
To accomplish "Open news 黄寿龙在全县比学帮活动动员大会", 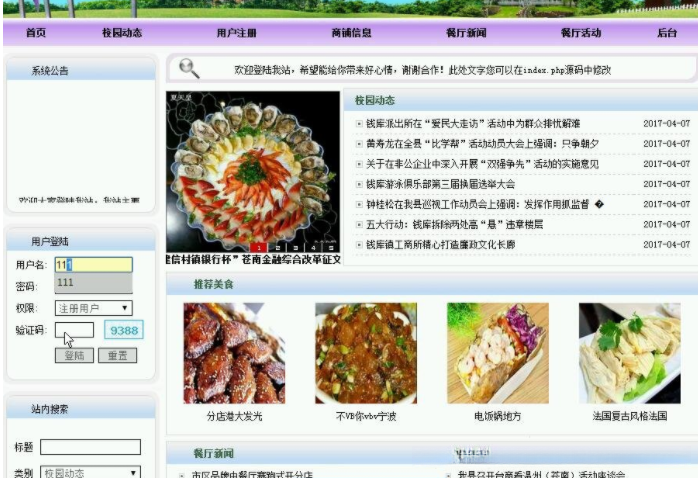I will click(x=482, y=144).
